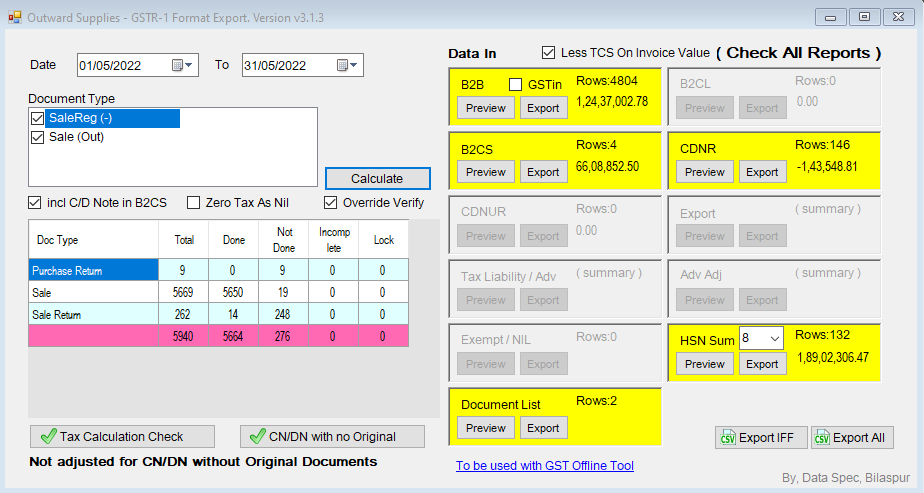The height and width of the screenshot is (493, 924).
Task: Click Sale Return done value 14
Action: [x=233, y=314]
